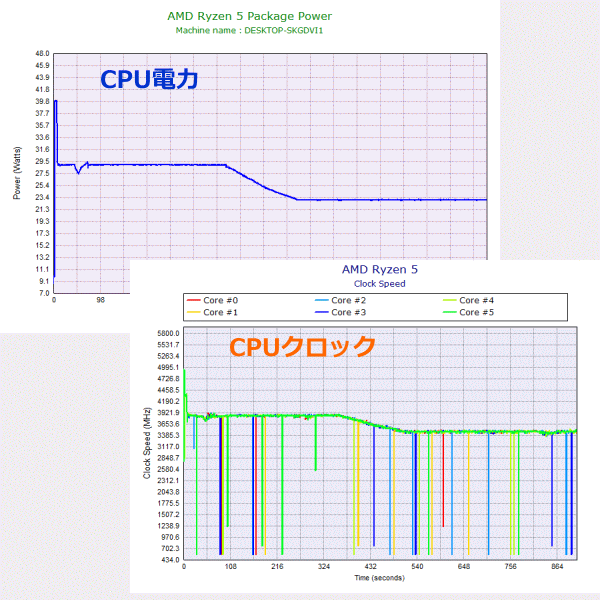Screen dimensions: 600x600
Task: Select the 'Core #1' legend label
Action: click(x=220, y=312)
